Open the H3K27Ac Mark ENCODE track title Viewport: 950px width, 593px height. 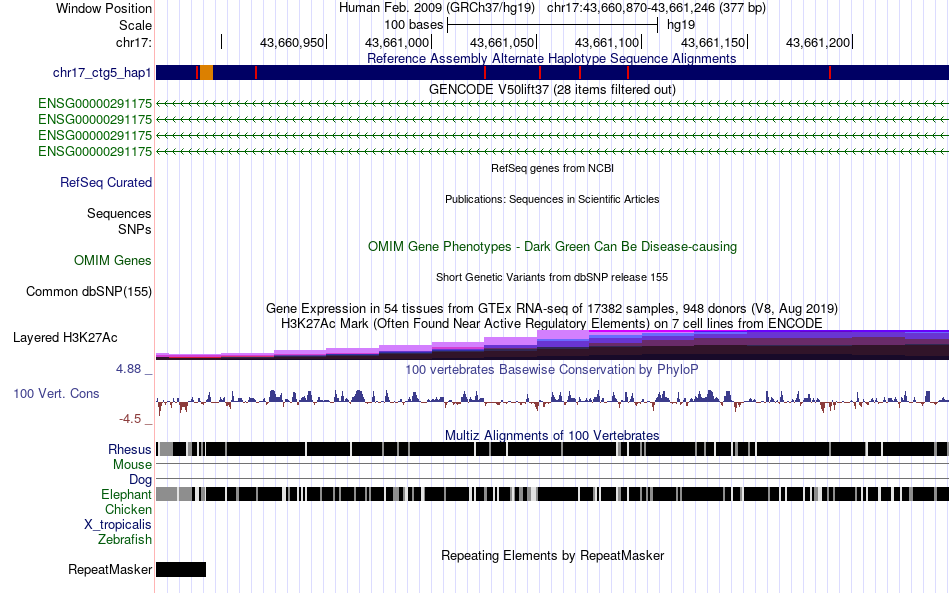click(552, 323)
